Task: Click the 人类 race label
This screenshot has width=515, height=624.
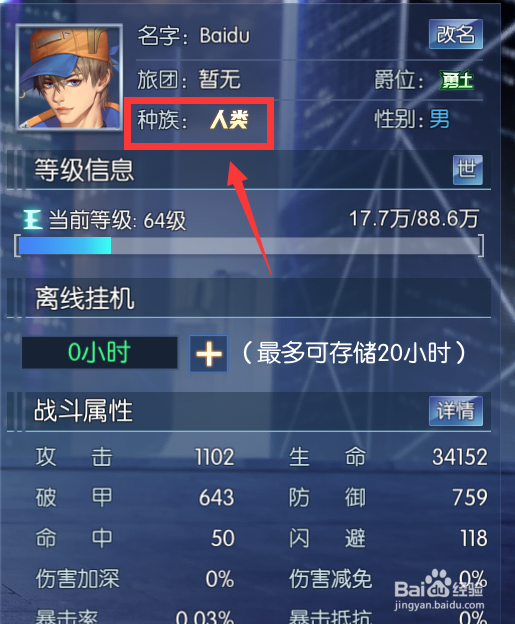Action: click(229, 119)
